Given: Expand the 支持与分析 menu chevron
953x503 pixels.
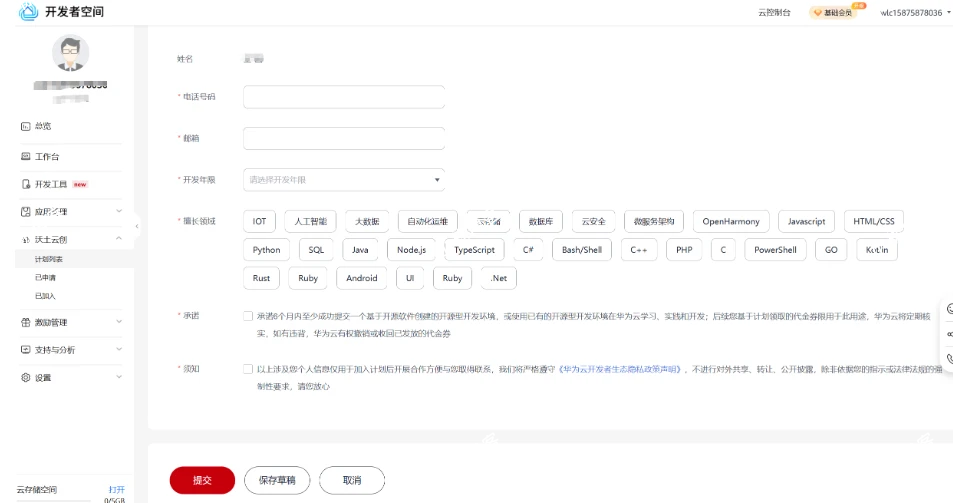Looking at the screenshot, I should pyautogui.click(x=119, y=349).
